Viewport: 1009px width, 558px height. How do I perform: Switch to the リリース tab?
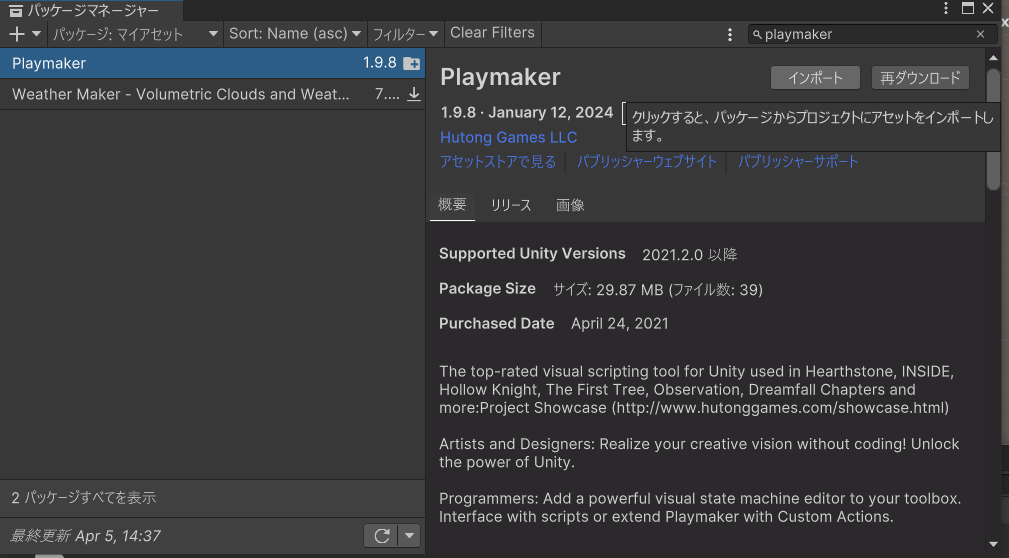click(x=511, y=205)
